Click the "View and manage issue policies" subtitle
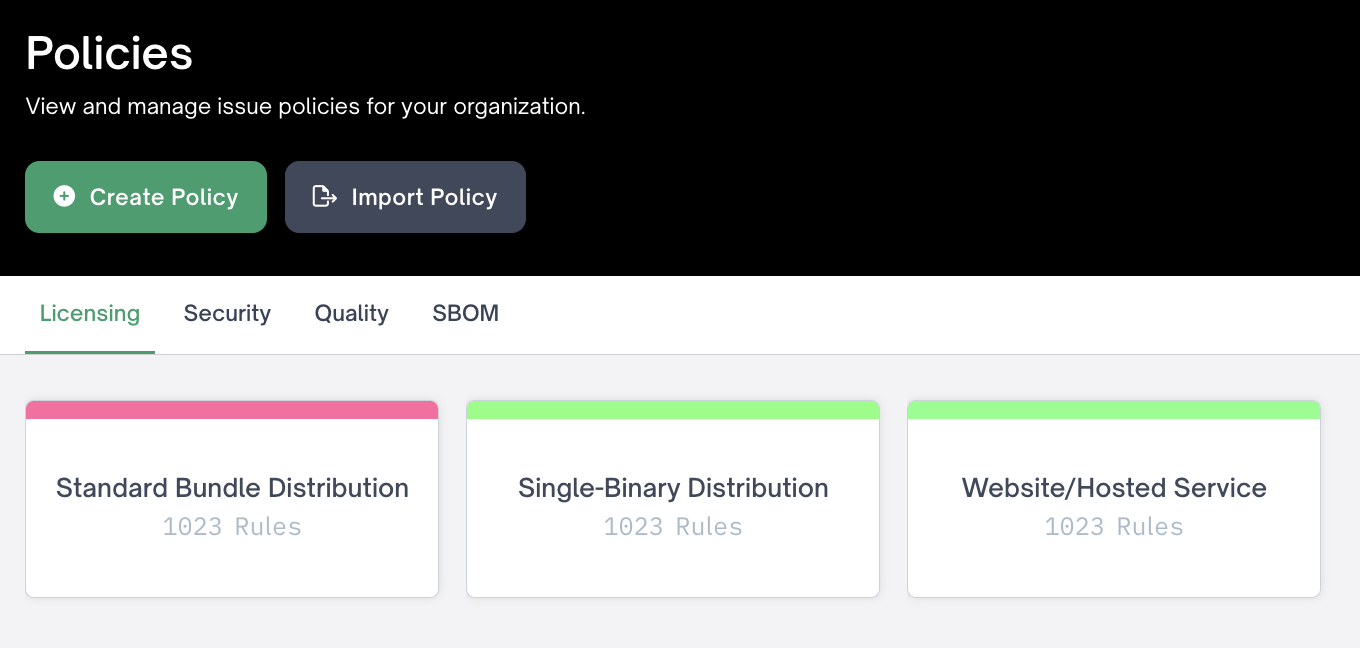Image resolution: width=1360 pixels, height=648 pixels. 305,106
